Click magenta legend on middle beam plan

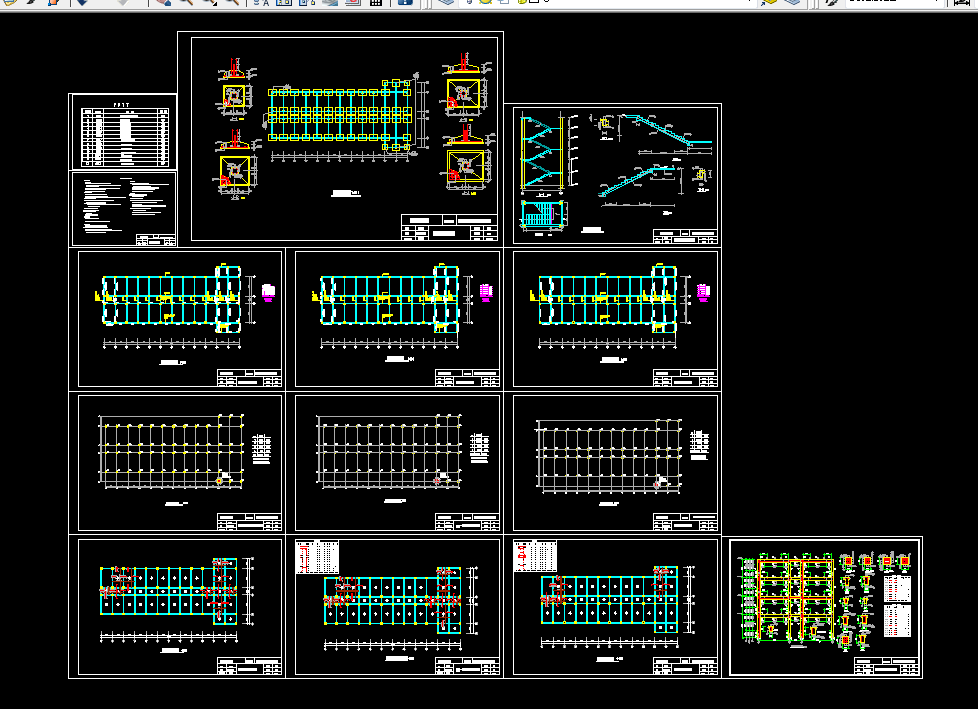487,292
